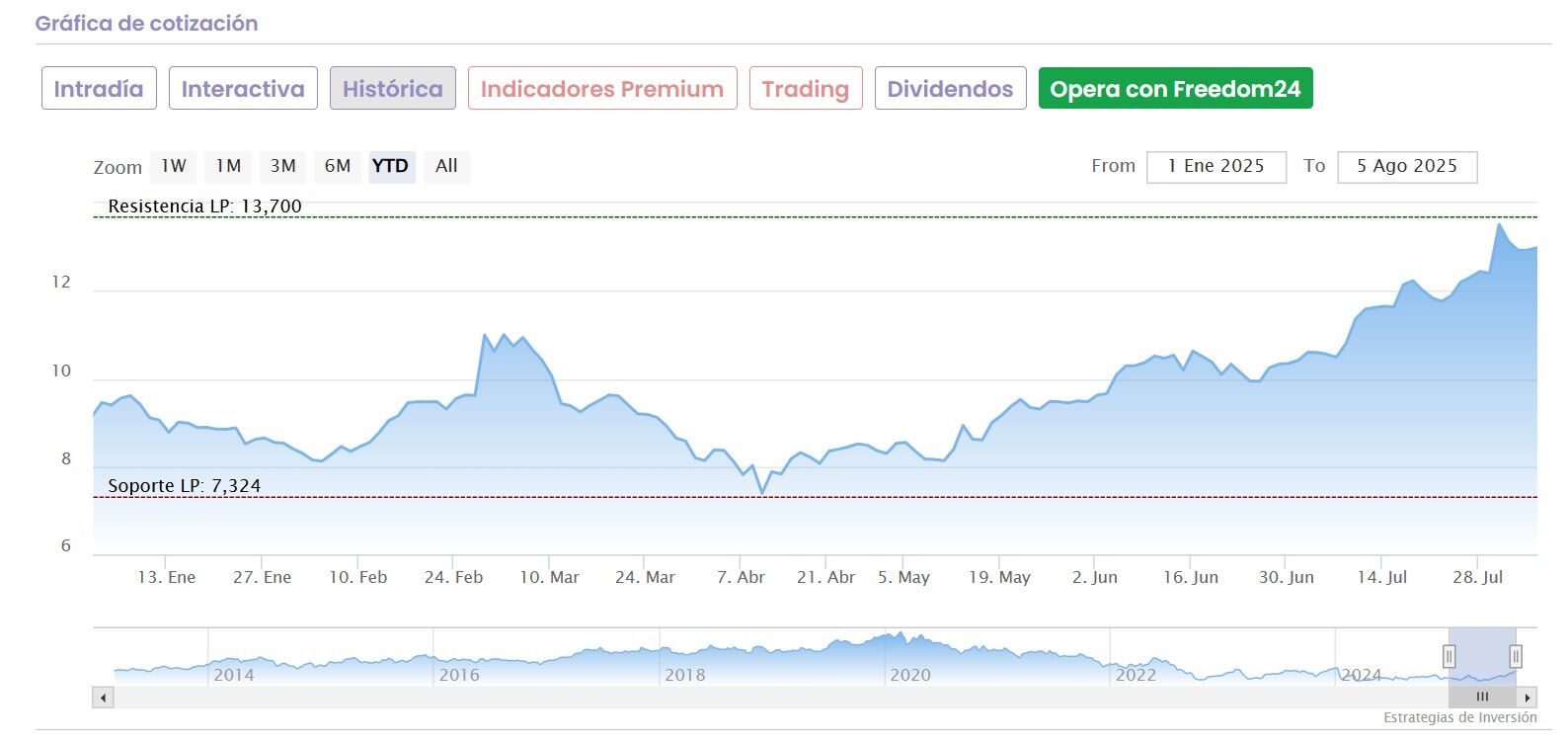
Task: Go to the Trading tab
Action: click(x=805, y=89)
